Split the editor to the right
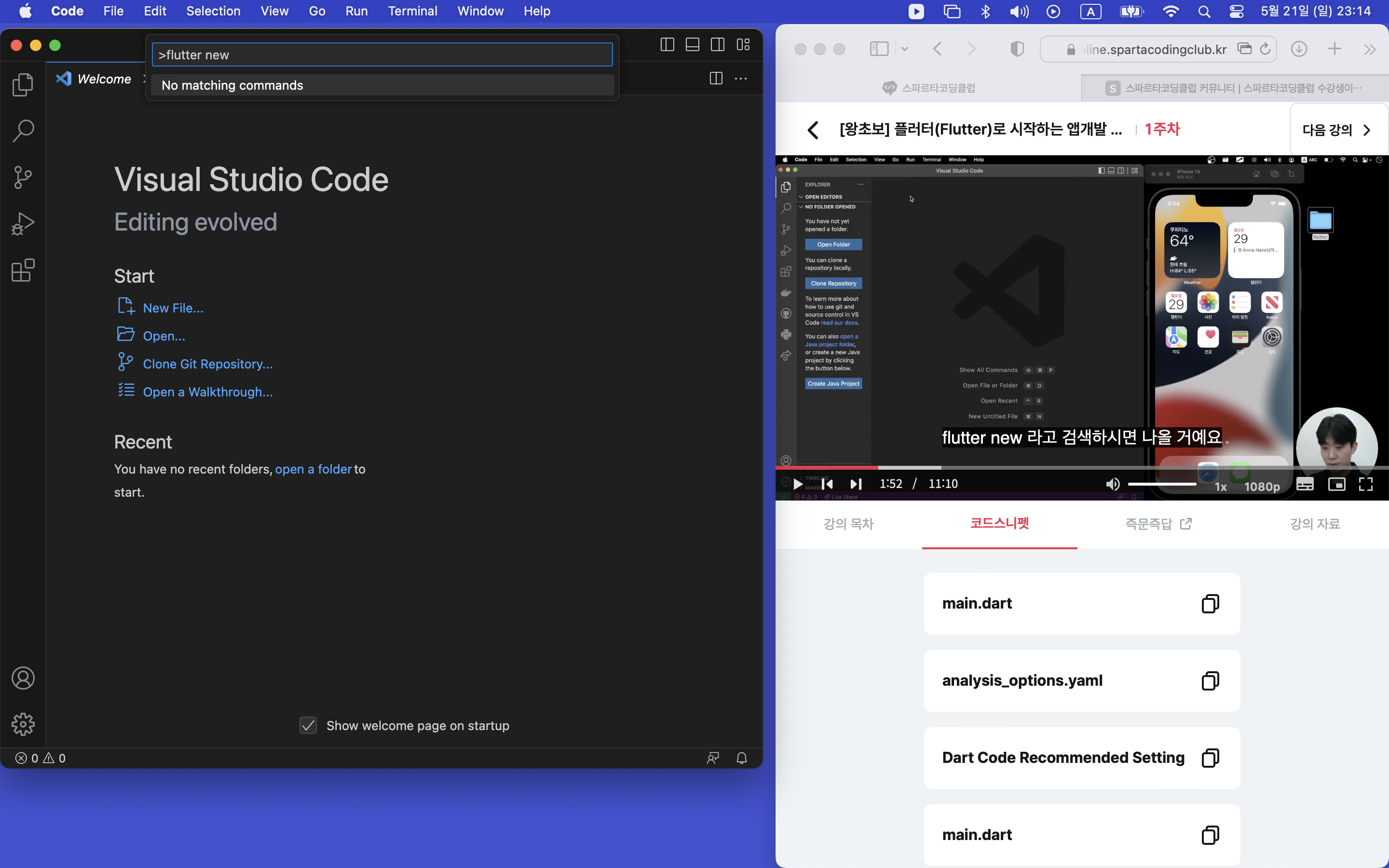The width and height of the screenshot is (1389, 868). click(716, 79)
